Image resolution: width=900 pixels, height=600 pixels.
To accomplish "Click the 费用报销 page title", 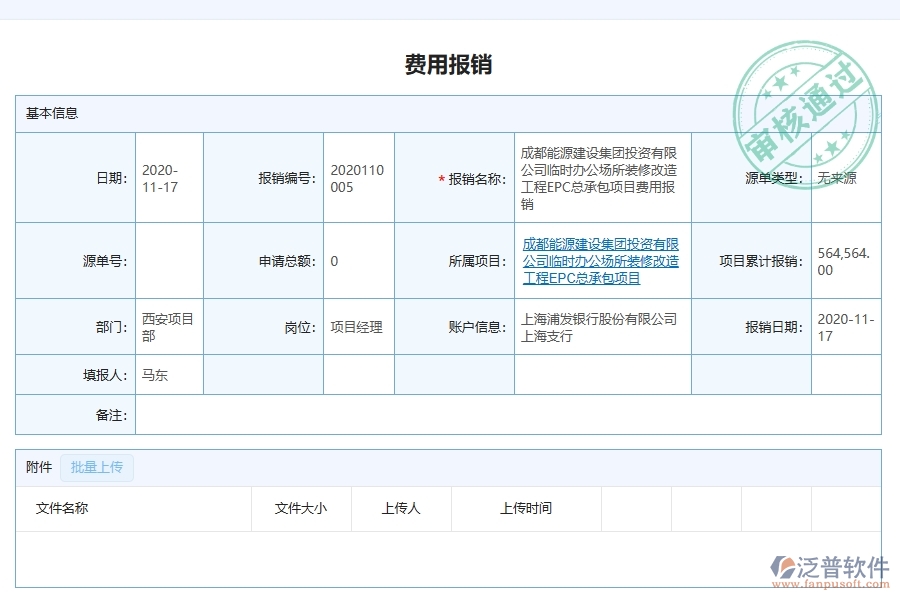I will [450, 62].
